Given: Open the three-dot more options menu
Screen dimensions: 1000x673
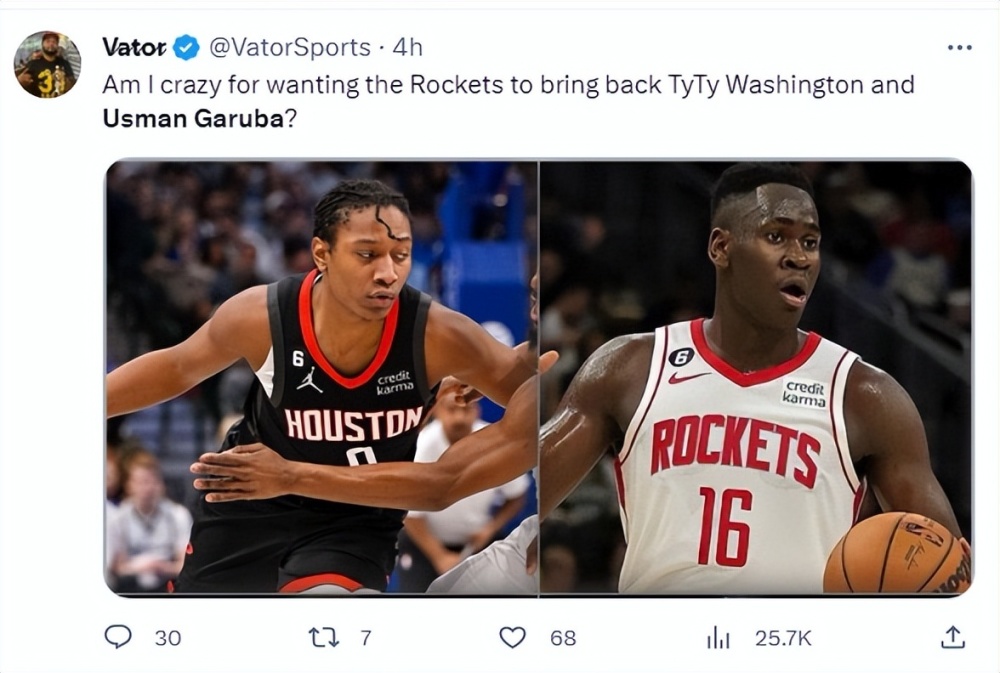Looking at the screenshot, I should pyautogui.click(x=958, y=47).
